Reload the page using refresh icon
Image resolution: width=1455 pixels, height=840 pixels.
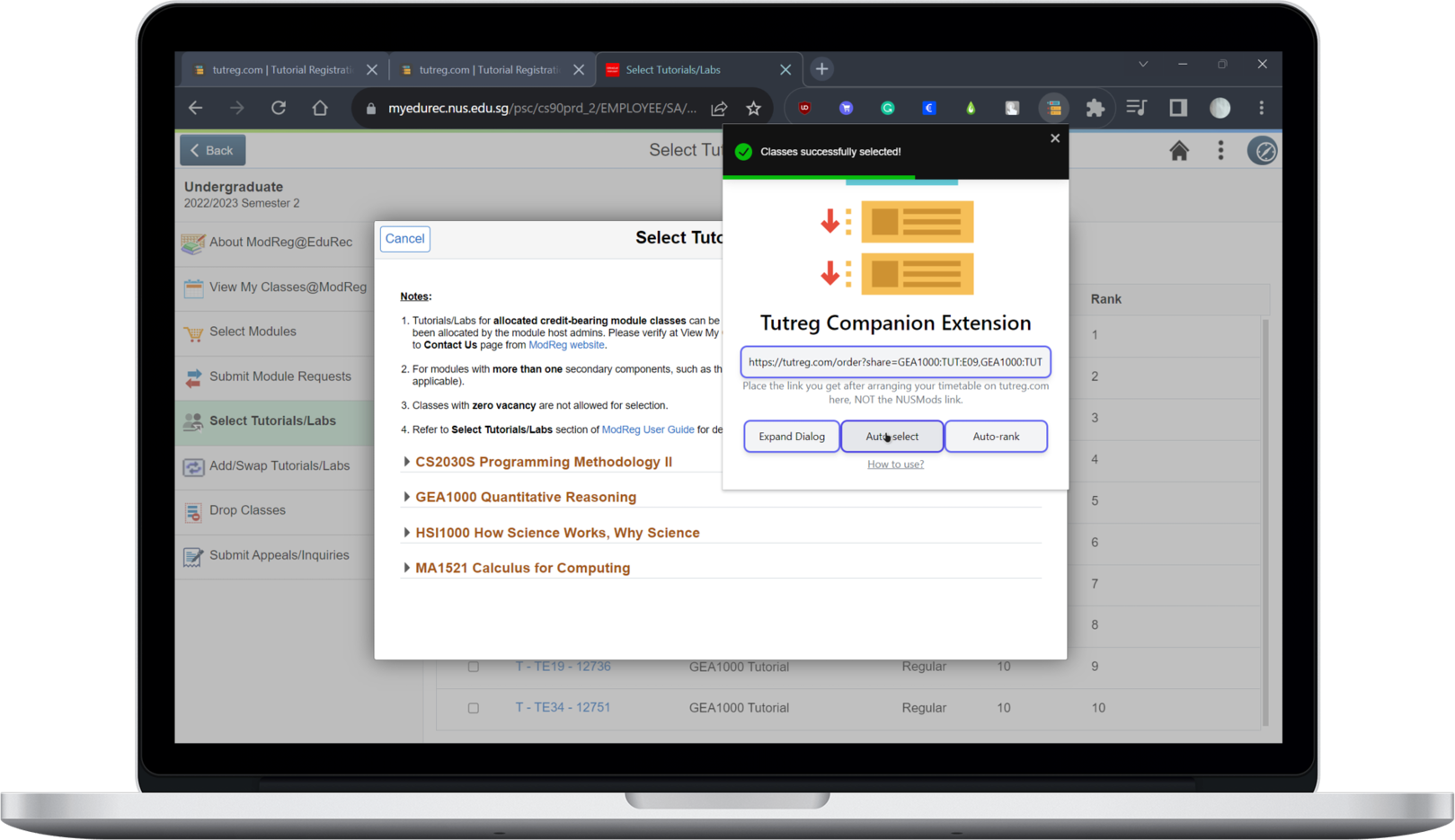point(279,108)
